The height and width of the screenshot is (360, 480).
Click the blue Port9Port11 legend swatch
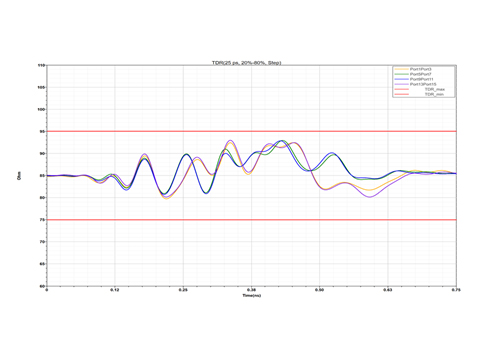(x=401, y=79)
